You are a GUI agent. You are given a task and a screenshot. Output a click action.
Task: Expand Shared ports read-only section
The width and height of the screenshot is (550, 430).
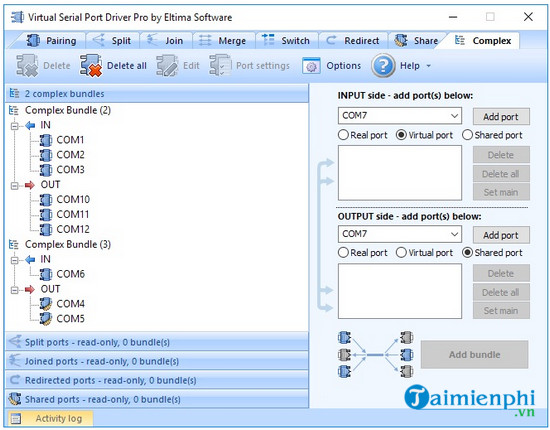(157, 399)
